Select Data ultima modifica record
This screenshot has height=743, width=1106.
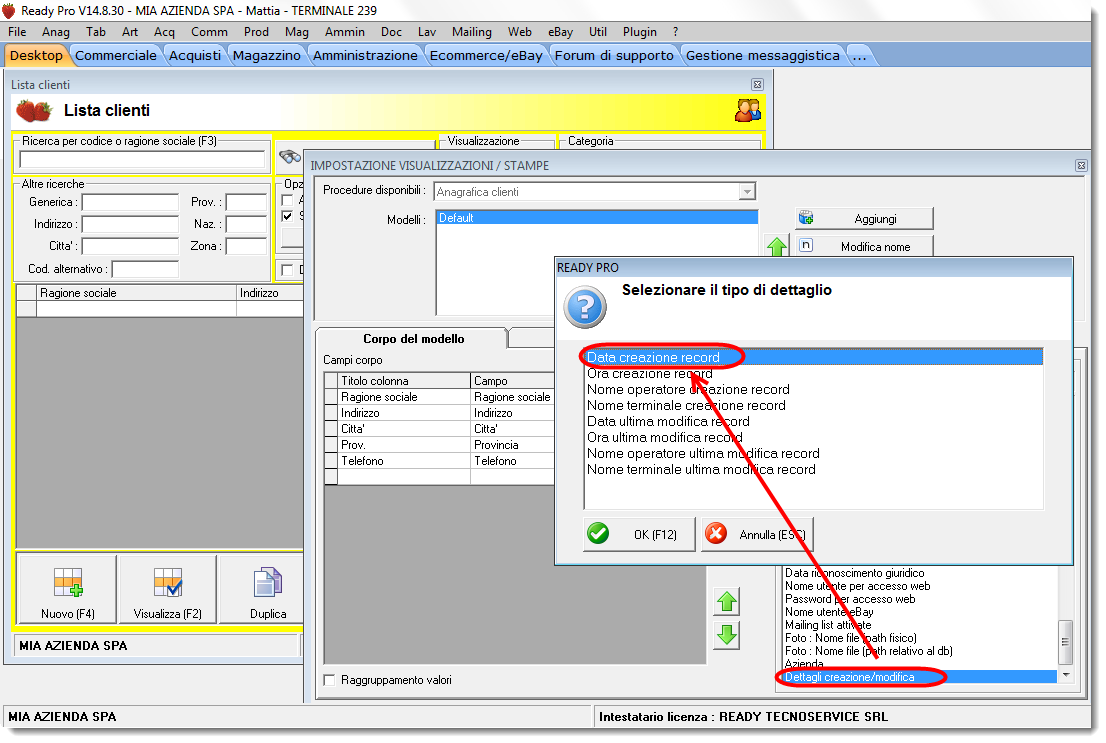(x=668, y=421)
